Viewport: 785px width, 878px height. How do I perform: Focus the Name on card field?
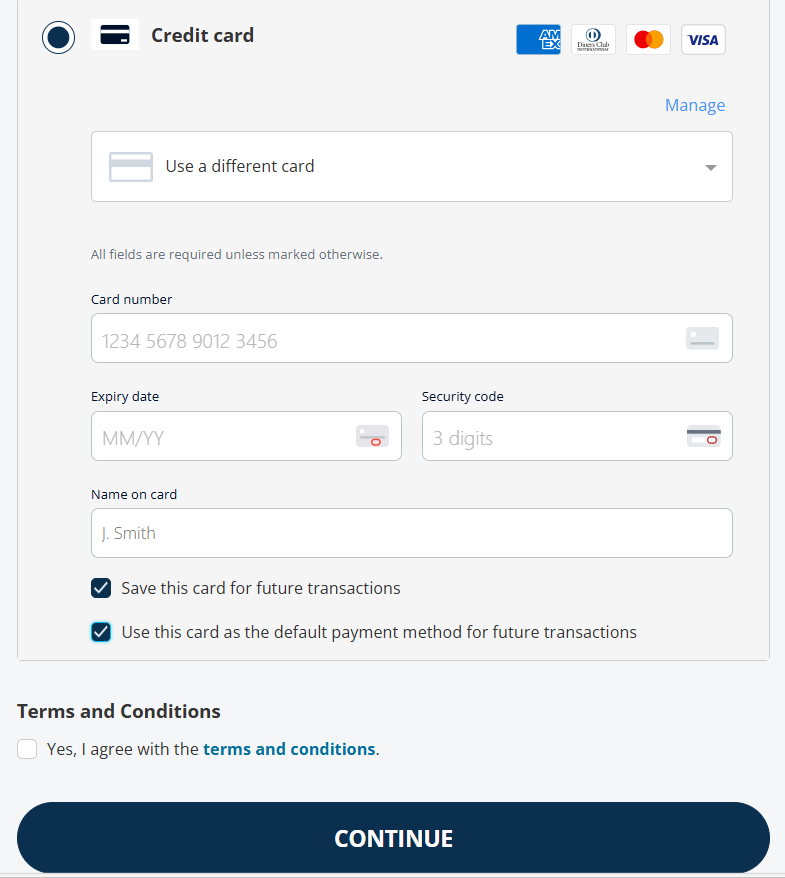tap(412, 533)
